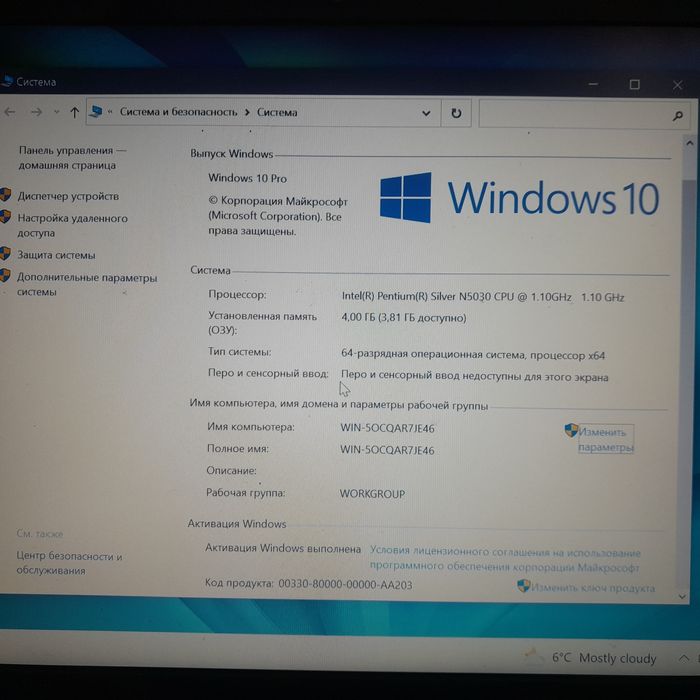Click the computer icon in the address bar
Screen dimensions: 700x700
(x=96, y=112)
